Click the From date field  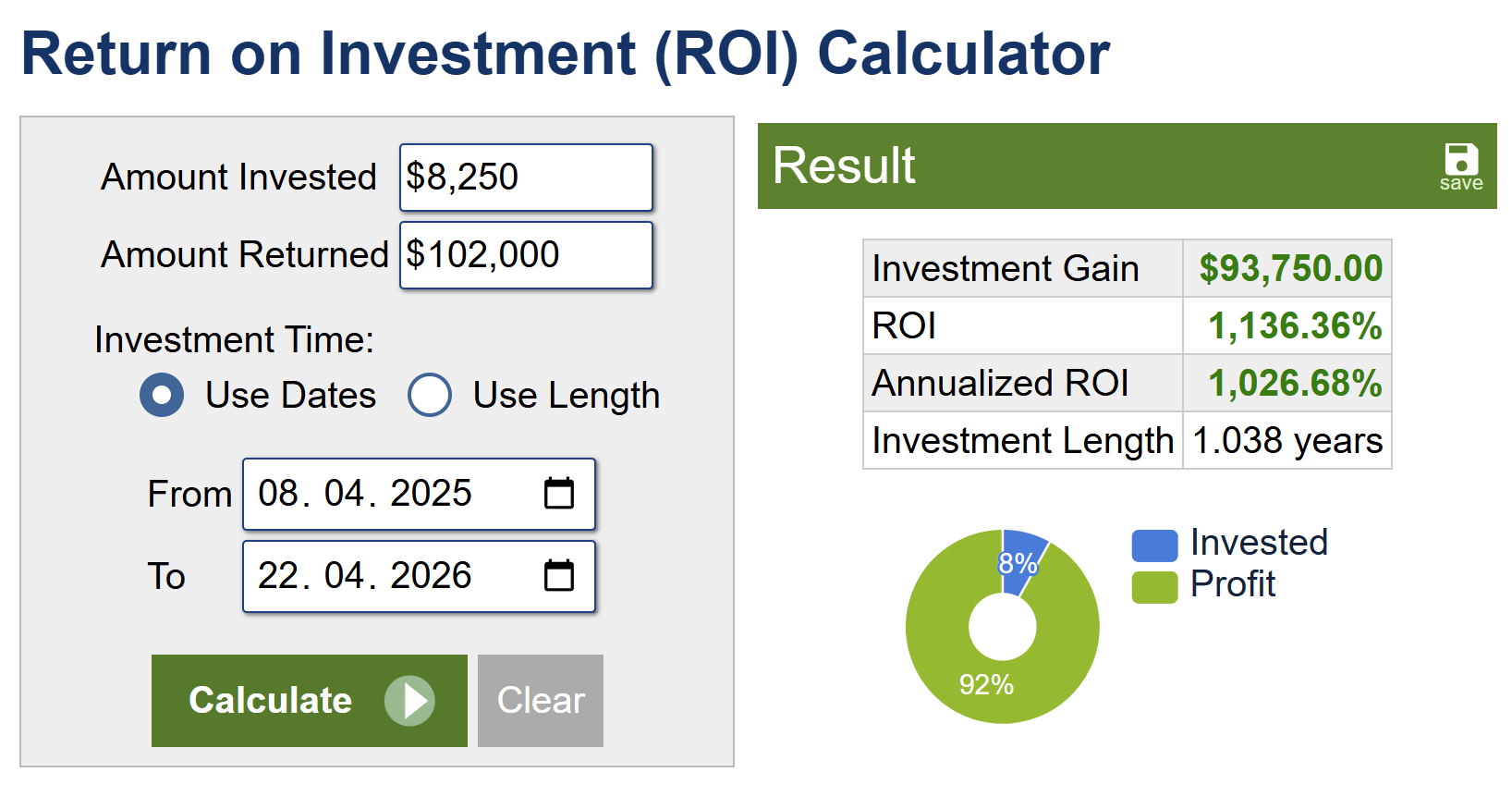tap(388, 494)
